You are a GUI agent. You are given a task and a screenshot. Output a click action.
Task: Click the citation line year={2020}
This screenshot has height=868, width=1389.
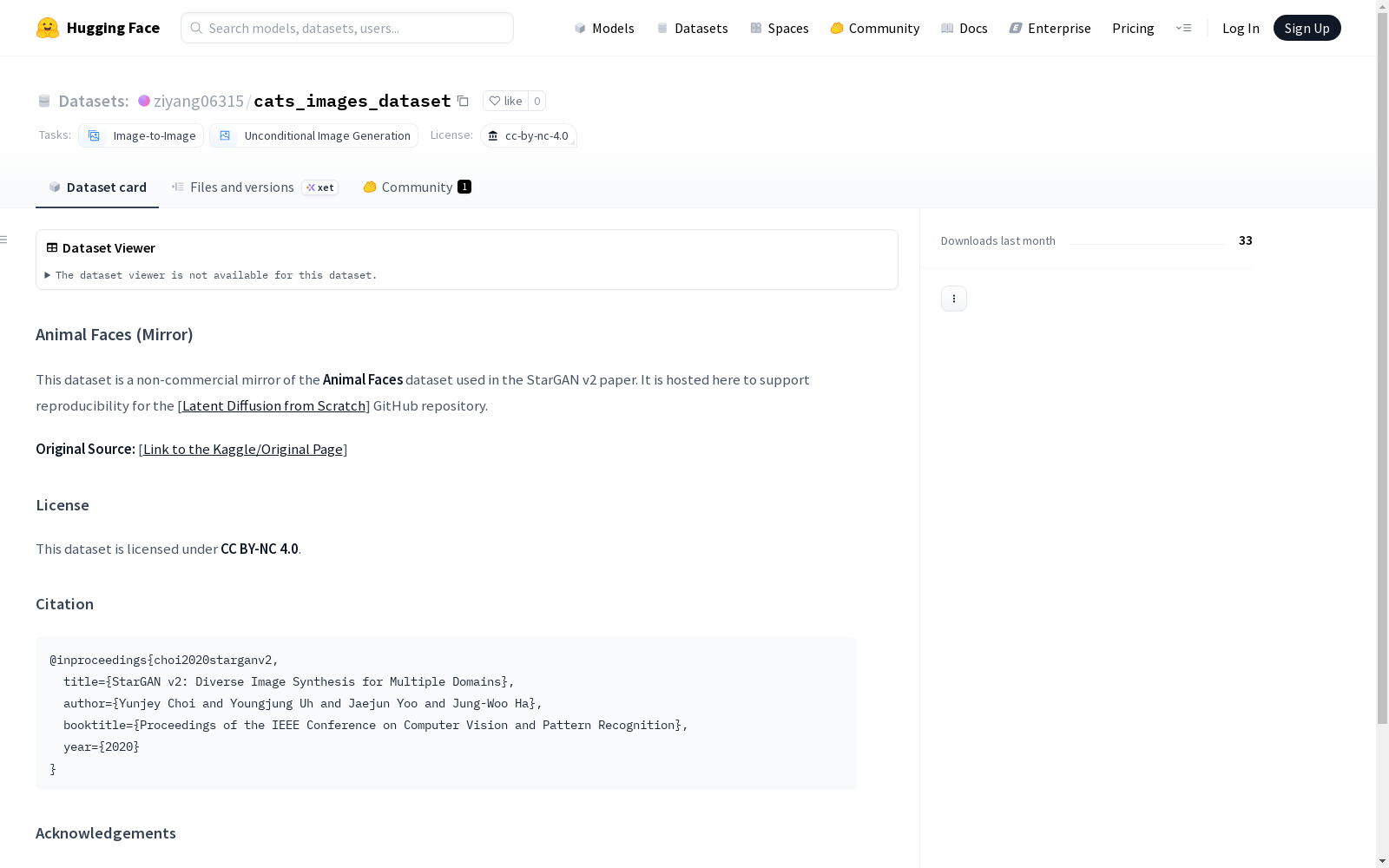(x=102, y=746)
